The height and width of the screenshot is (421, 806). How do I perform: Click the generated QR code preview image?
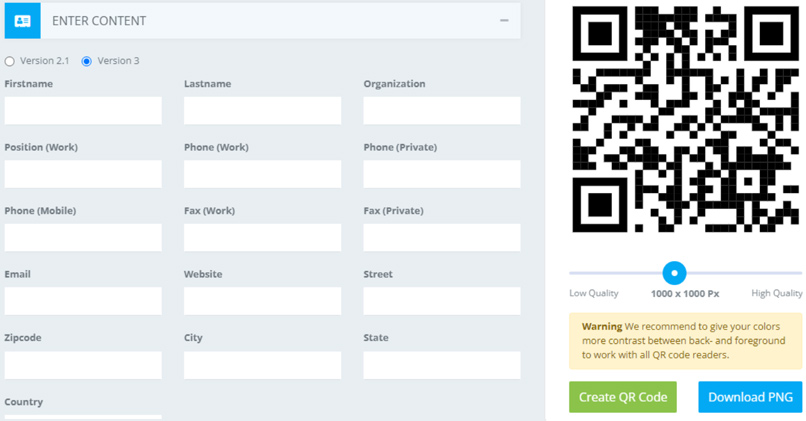(686, 119)
